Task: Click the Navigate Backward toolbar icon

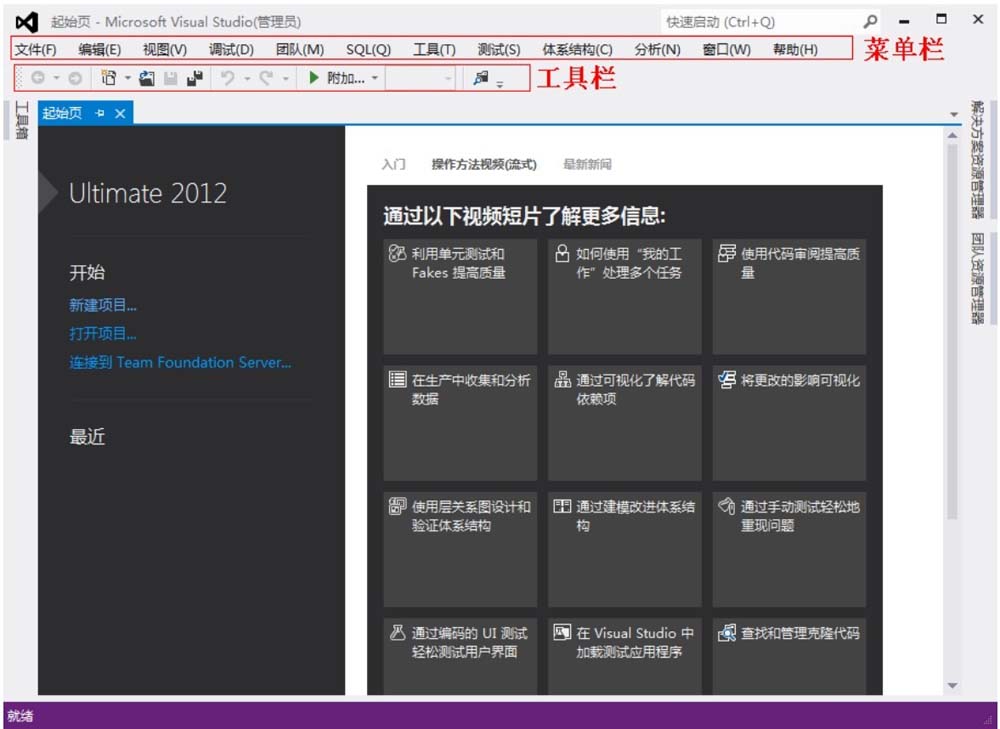Action: pos(38,78)
